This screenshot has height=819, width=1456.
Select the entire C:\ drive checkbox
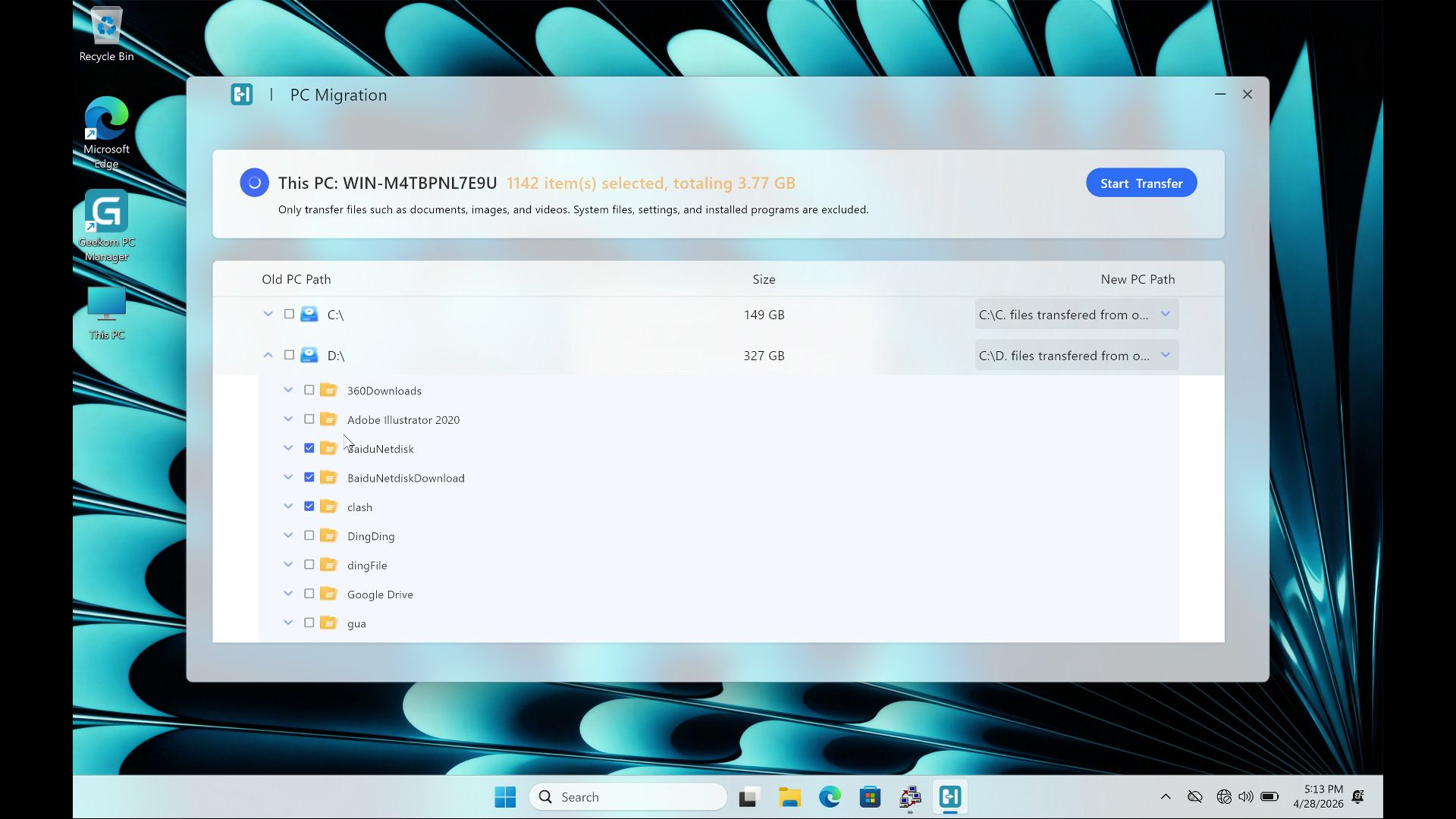click(x=289, y=314)
